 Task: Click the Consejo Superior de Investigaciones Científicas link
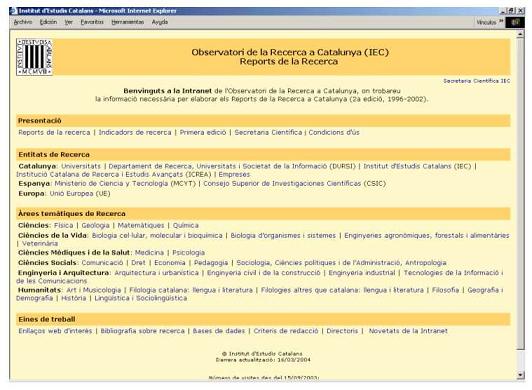click(294, 183)
